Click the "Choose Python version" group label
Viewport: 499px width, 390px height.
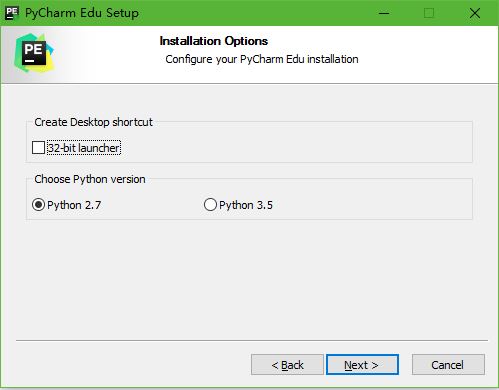coord(90,179)
